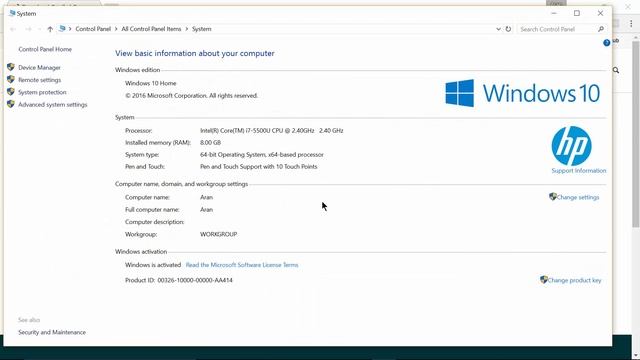Open Device Manager from the sidebar
Screen dimensions: 640x360
pyautogui.click(x=39, y=68)
